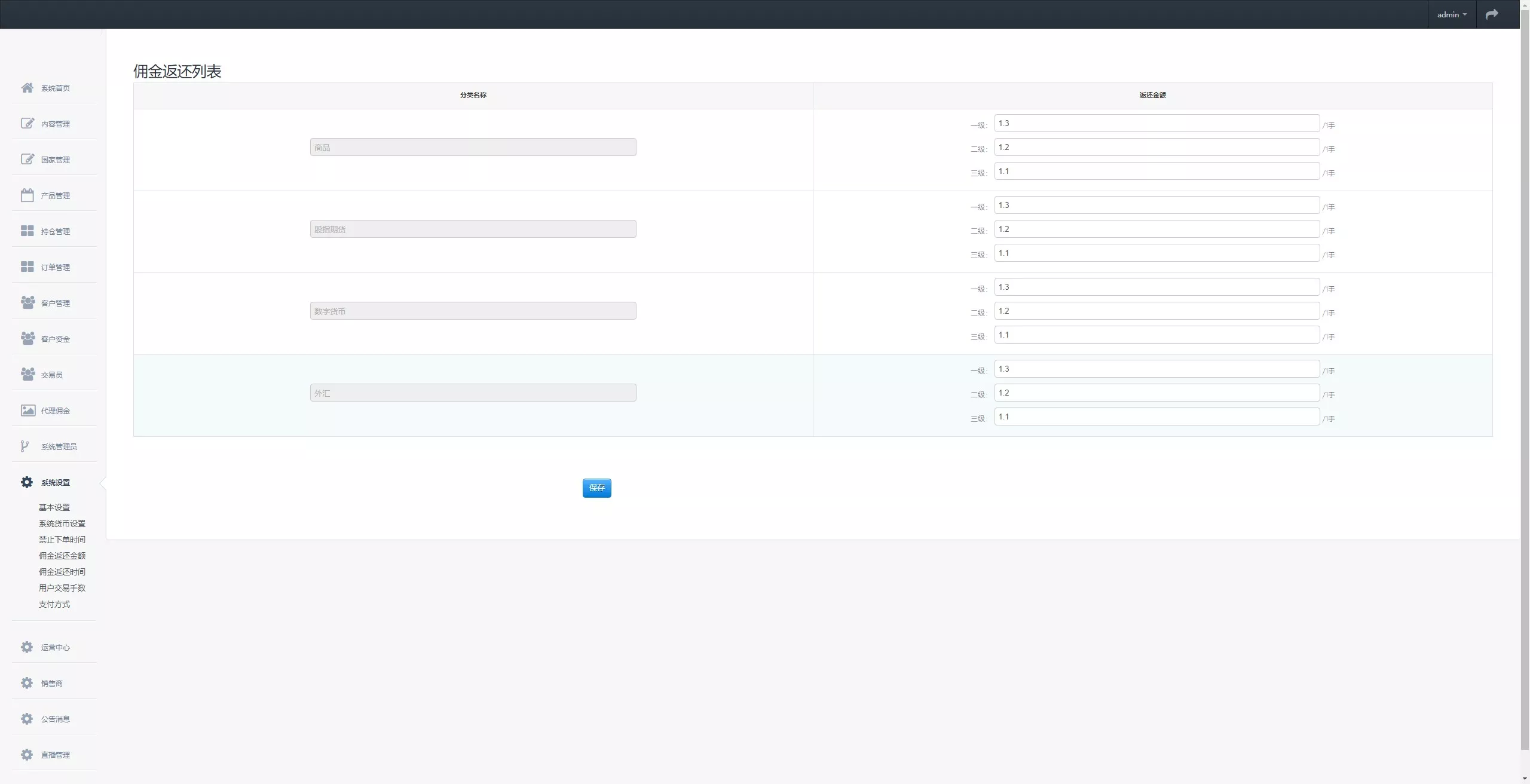The image size is (1530, 784).
Task: Open the 支付方式 submenu item
Action: [x=54, y=604]
